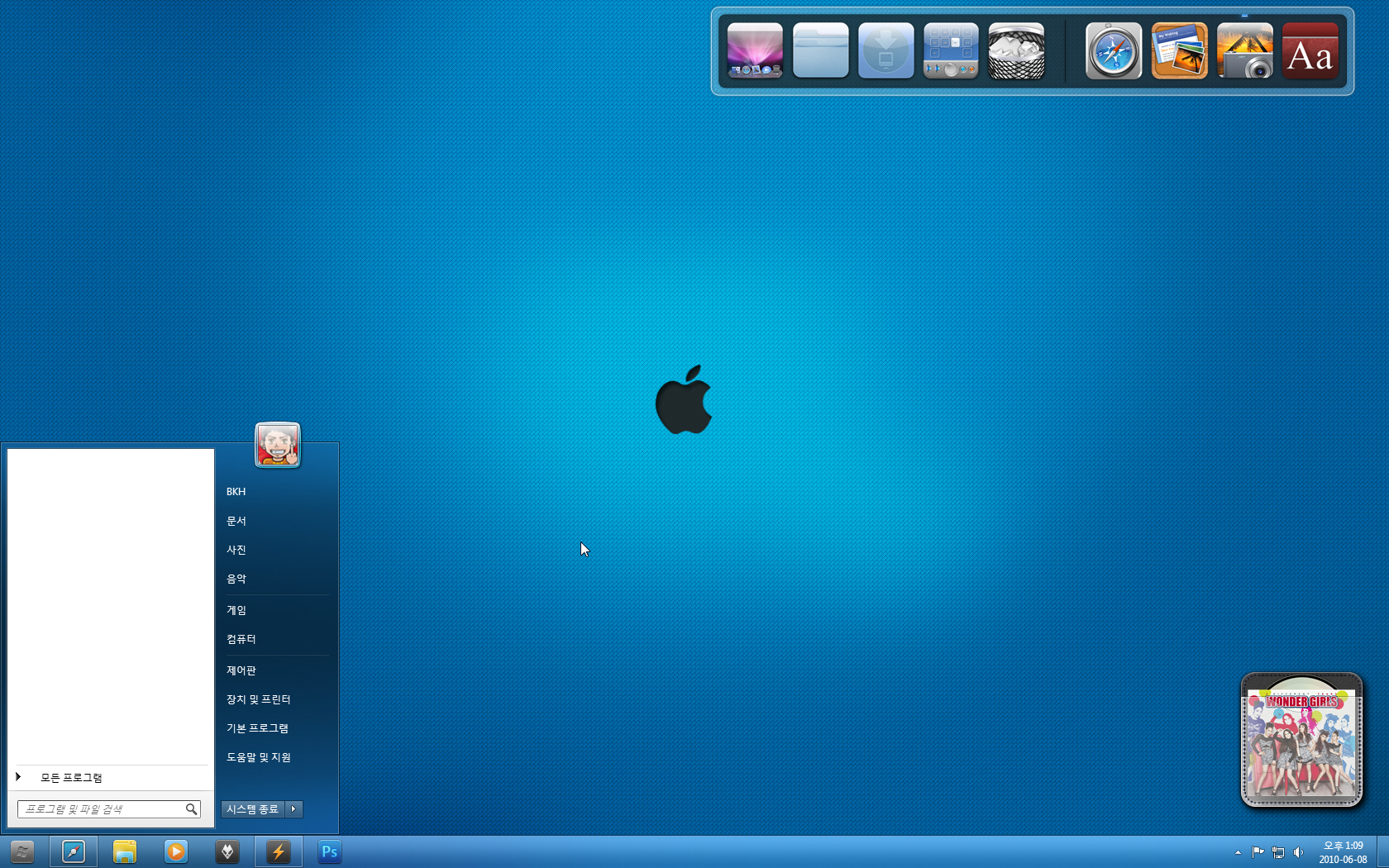Click the Windows Start orb button

(x=22, y=851)
